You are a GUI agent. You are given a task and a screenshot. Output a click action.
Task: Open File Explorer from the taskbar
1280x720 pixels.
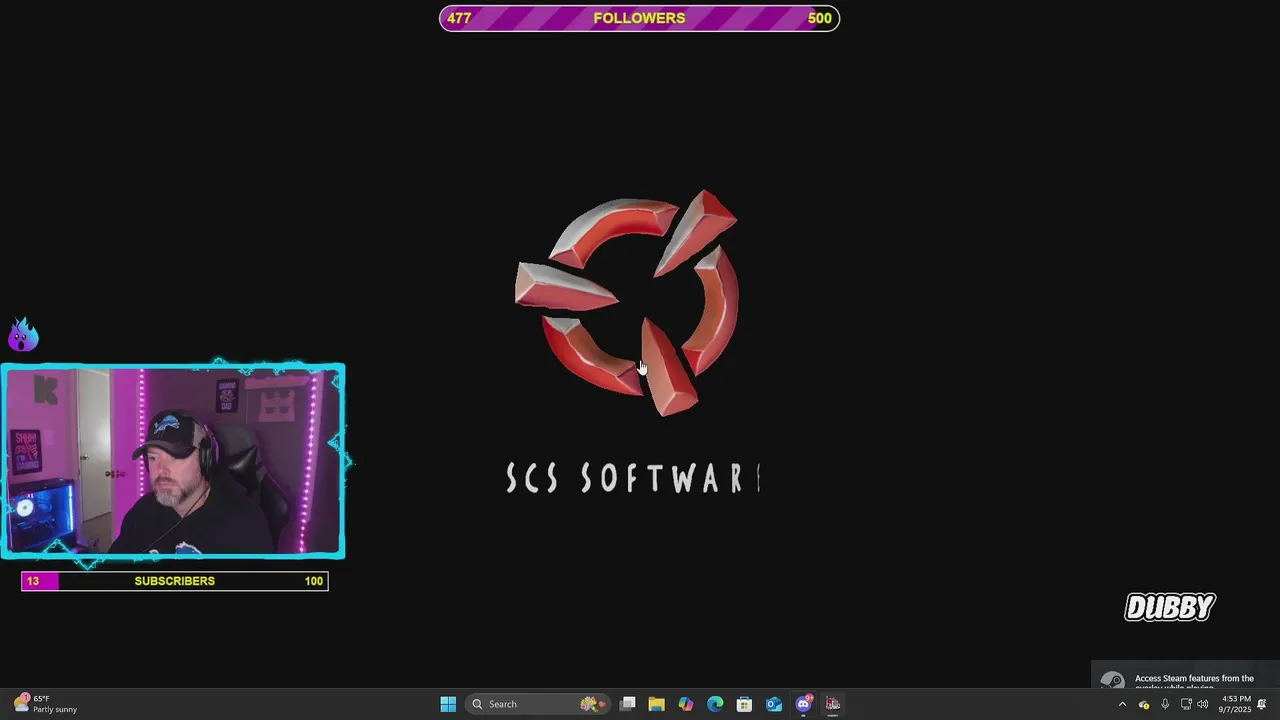tap(656, 704)
